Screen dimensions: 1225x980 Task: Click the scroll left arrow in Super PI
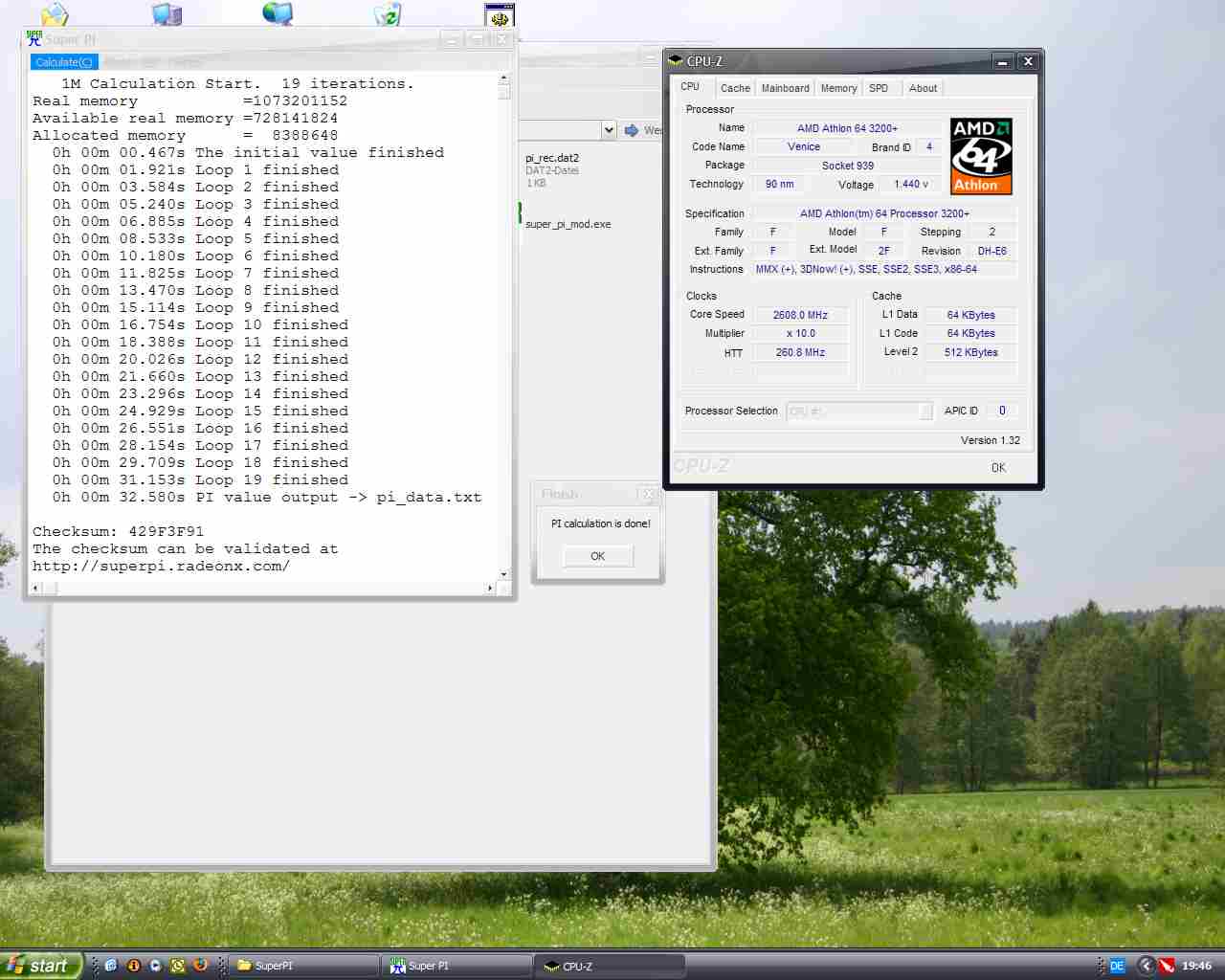click(x=36, y=588)
